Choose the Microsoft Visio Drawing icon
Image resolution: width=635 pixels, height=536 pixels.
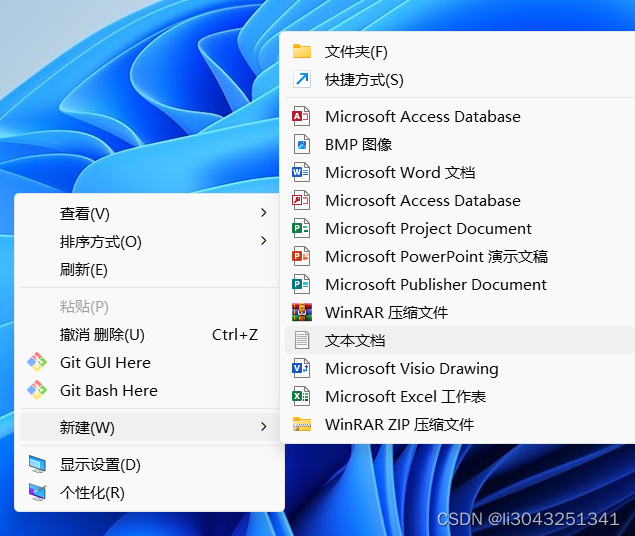point(301,368)
